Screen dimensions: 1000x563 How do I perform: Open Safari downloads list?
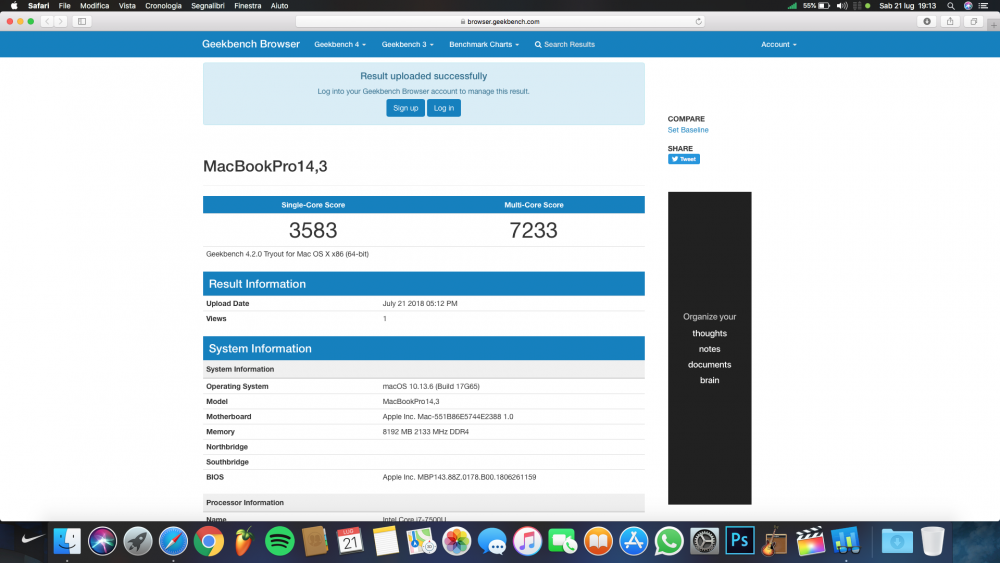point(927,21)
